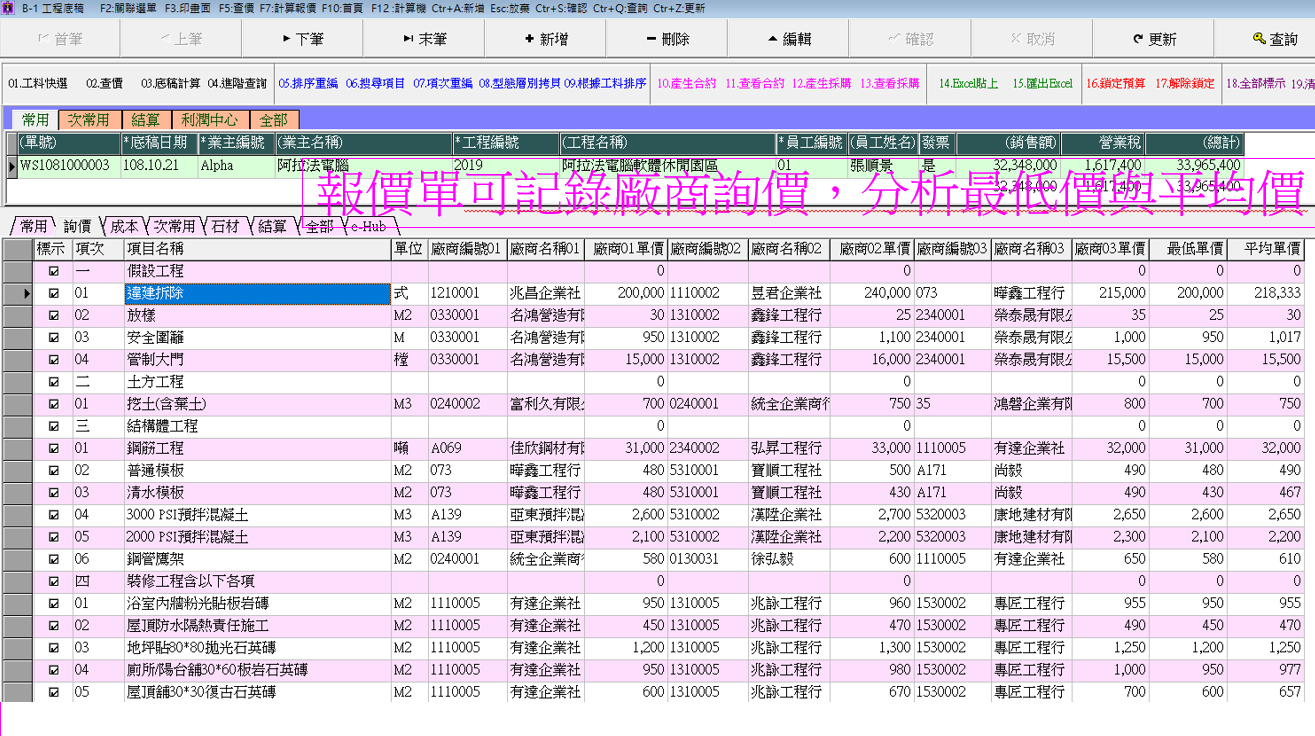Open the 查詢 search button

point(1274,39)
